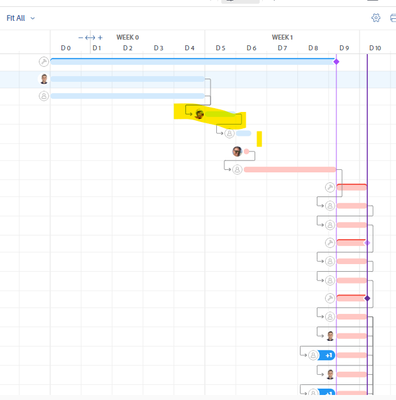Zoom out timeline with minus icon
The image size is (396, 400).
point(81,38)
